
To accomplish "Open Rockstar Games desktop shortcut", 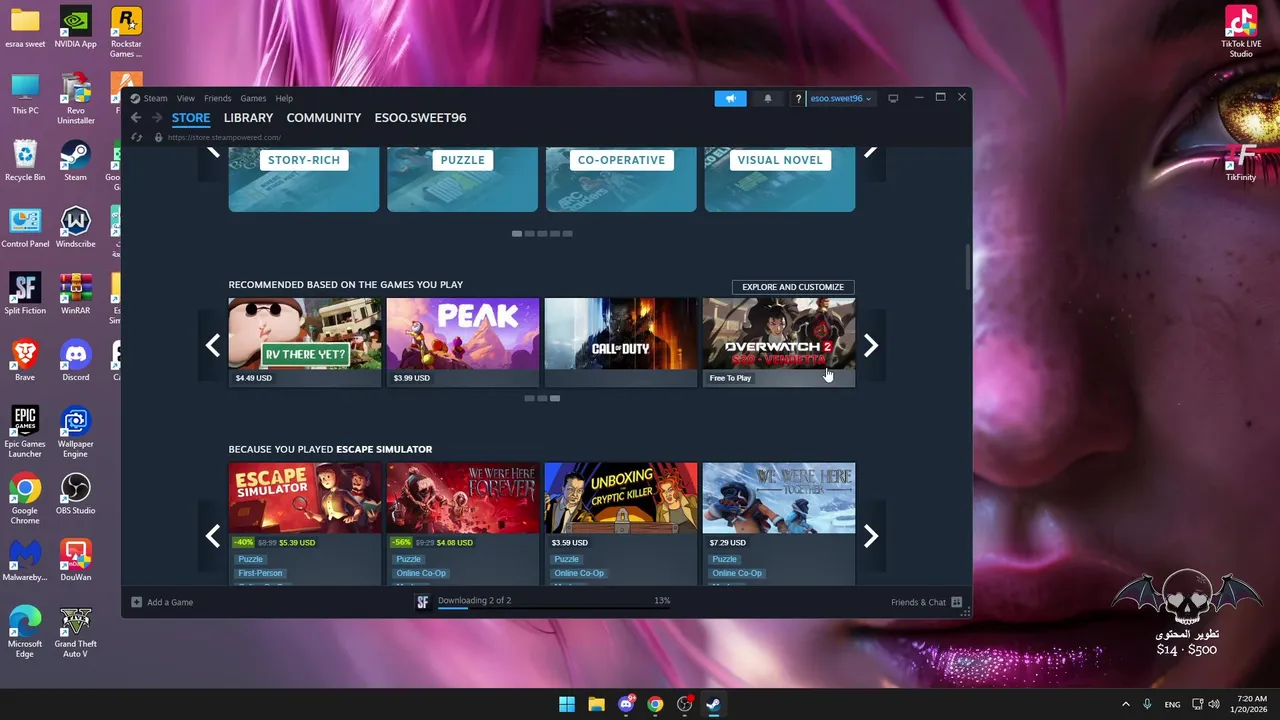I will 126,32.
